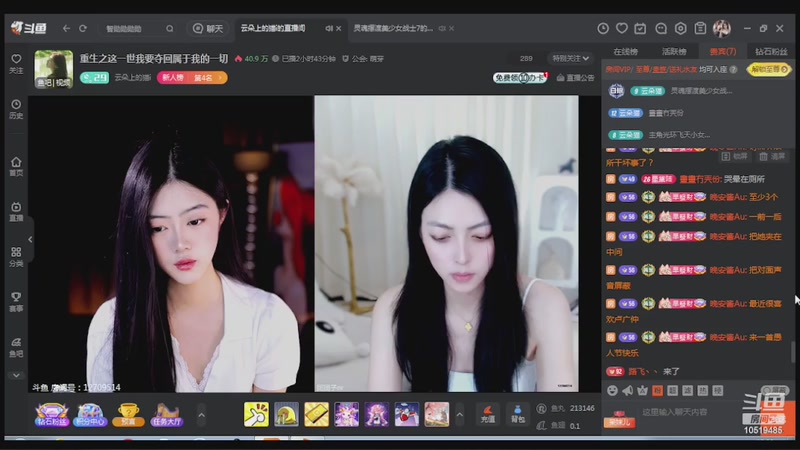
Task: Open the hexagon settings icon
Action: coord(681,29)
